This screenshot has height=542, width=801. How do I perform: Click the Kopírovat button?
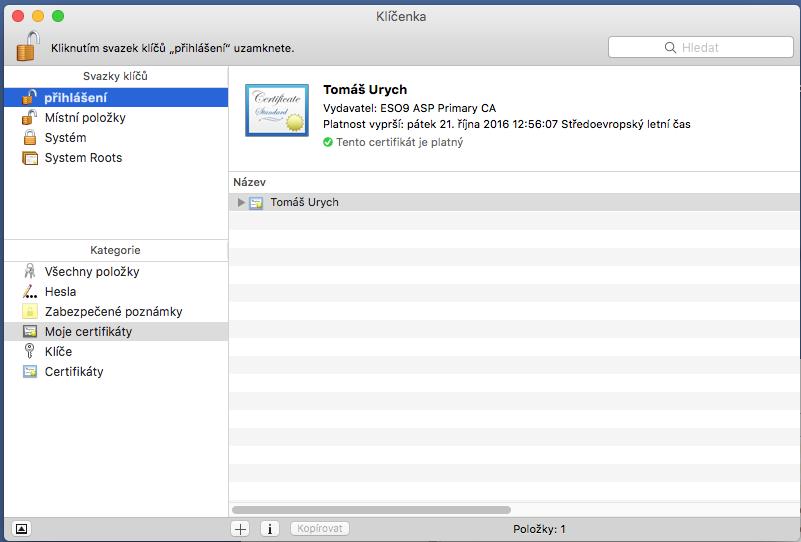point(320,528)
